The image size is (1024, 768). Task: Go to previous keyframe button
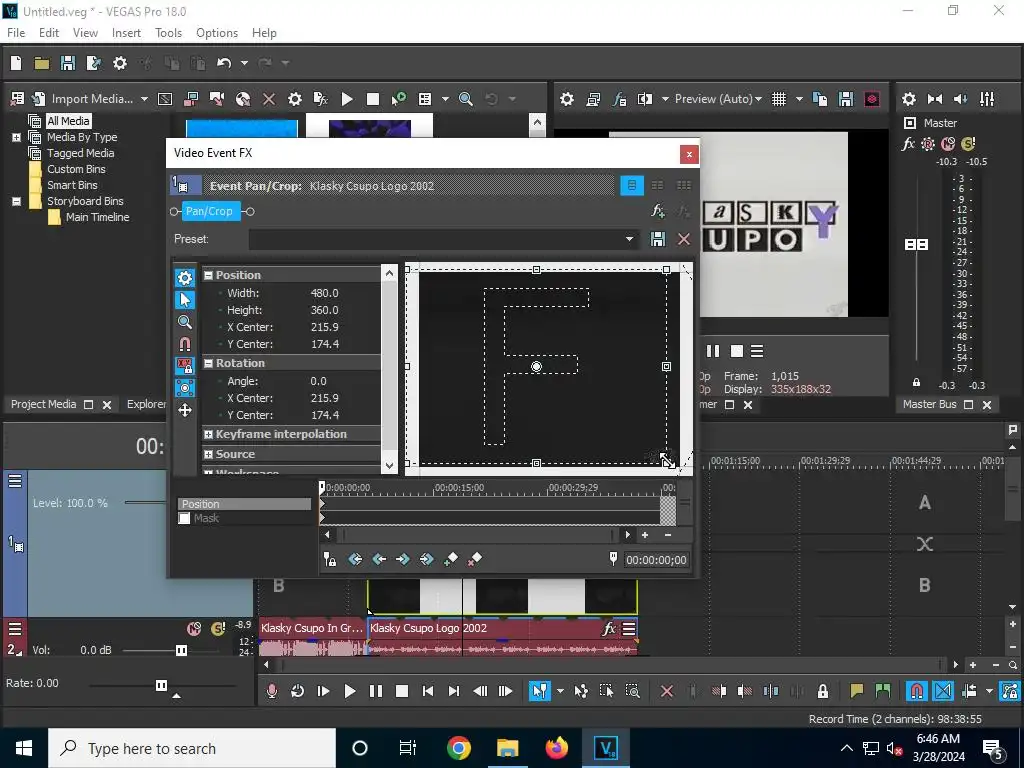pos(379,559)
